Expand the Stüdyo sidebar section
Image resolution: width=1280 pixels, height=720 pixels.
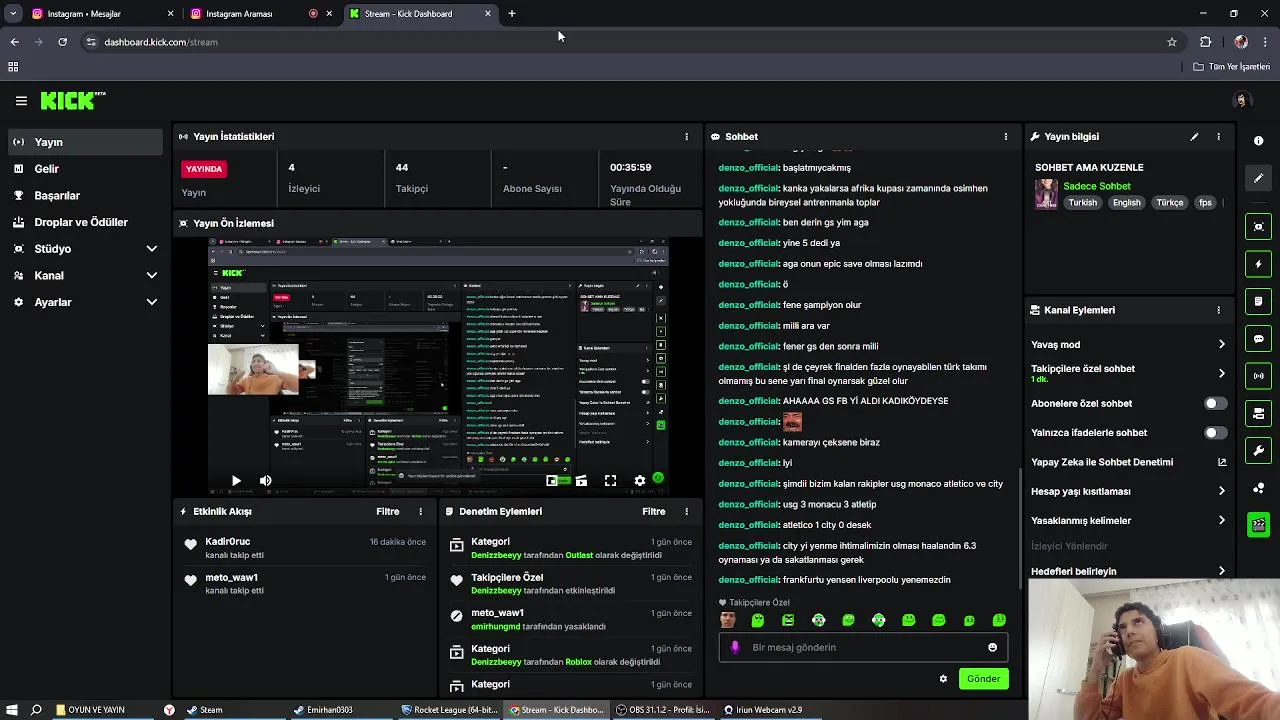pyautogui.click(x=152, y=249)
